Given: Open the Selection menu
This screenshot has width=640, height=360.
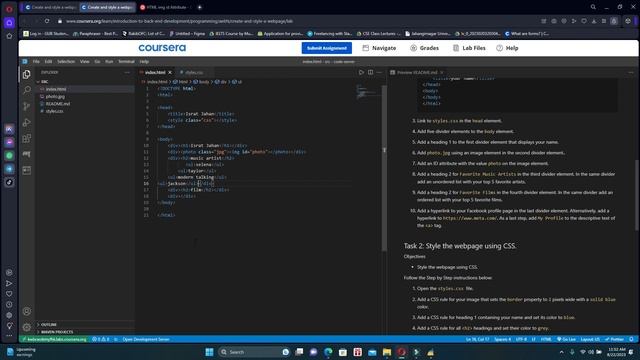Looking at the screenshot, I should [66, 62].
